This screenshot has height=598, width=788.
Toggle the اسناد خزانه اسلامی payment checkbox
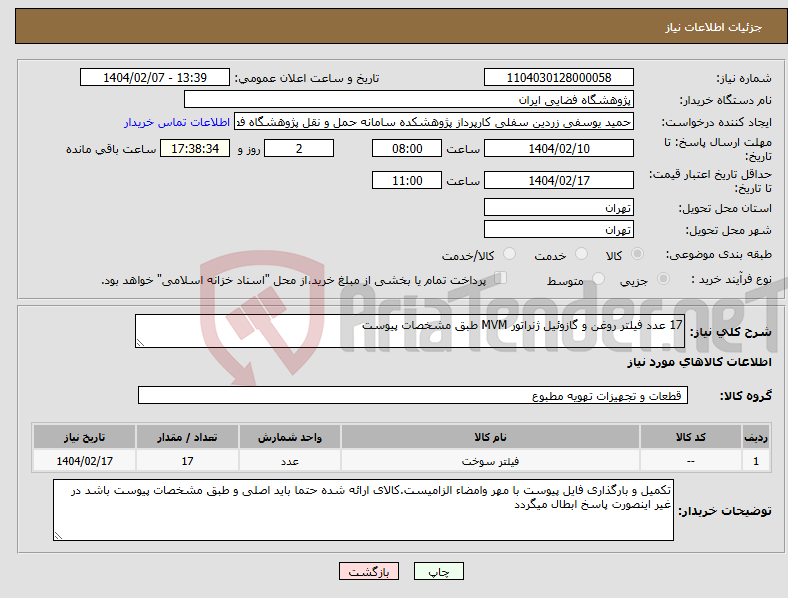click(x=501, y=278)
